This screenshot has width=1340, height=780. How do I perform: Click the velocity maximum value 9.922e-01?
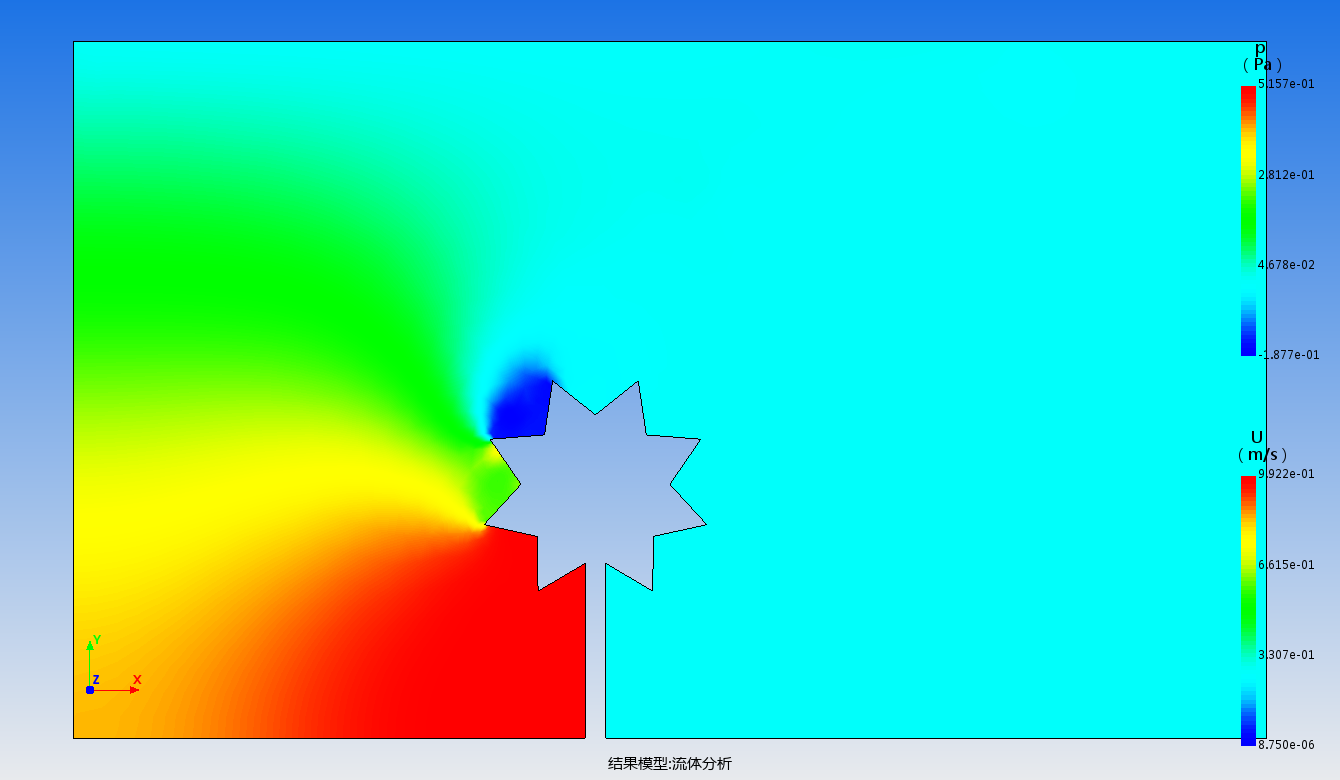[x=1286, y=474]
